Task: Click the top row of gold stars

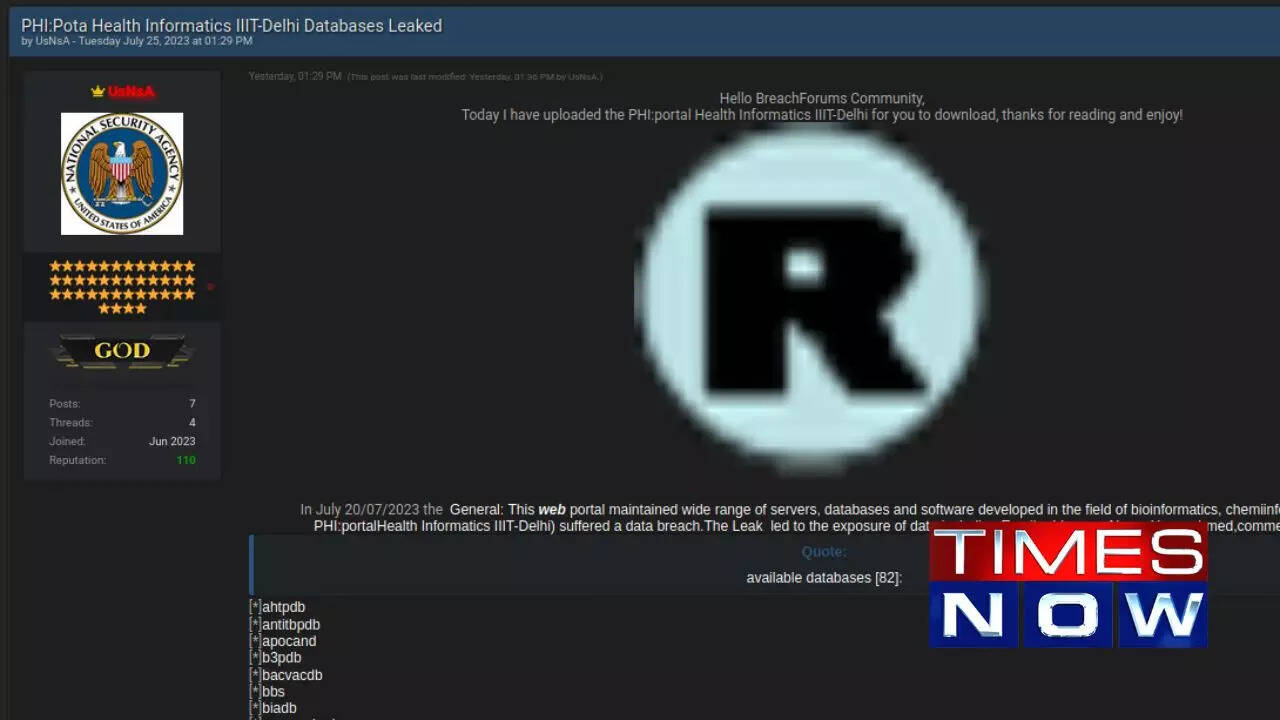Action: [122, 266]
